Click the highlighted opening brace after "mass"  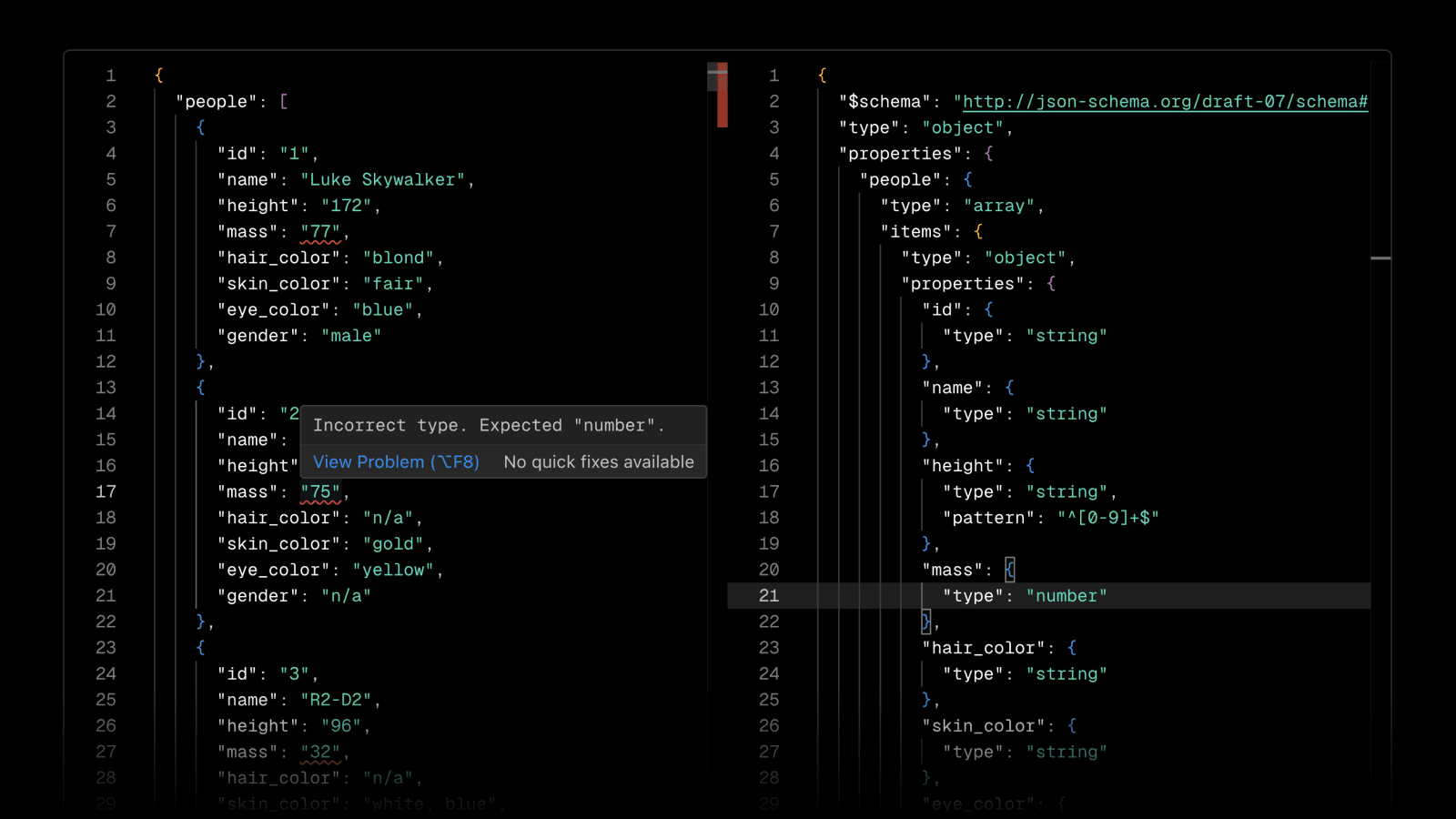point(1009,571)
